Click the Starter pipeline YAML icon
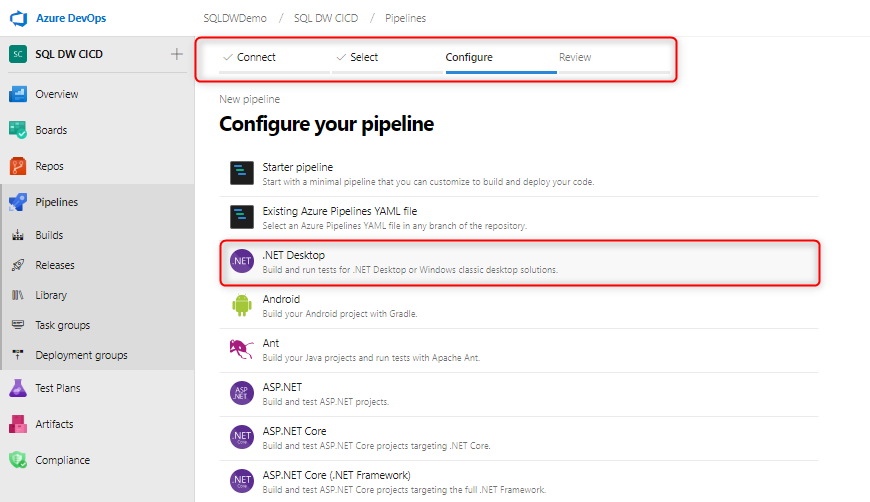The width and height of the screenshot is (870, 502). [242, 173]
